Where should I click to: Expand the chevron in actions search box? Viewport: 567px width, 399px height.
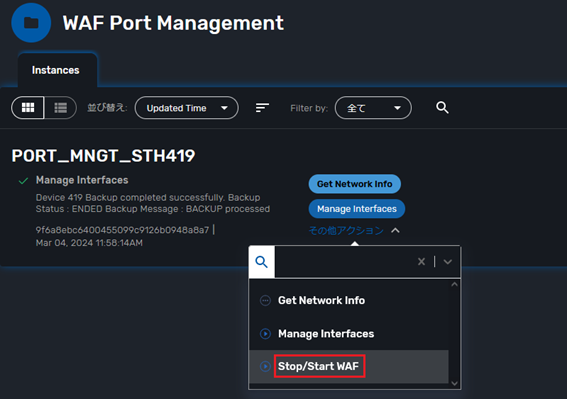pyautogui.click(x=448, y=262)
